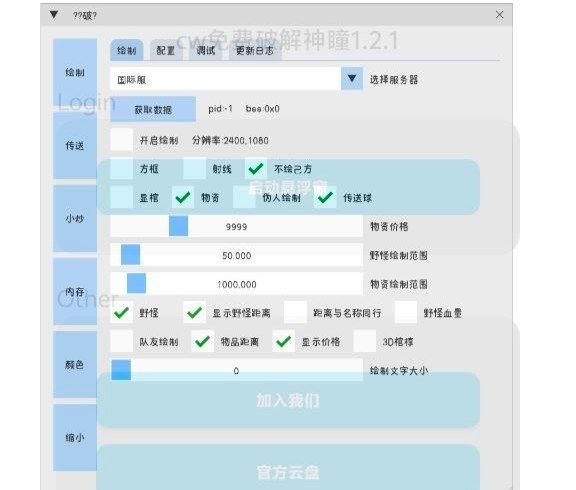Enable the 开启绘制 checkbox
The image size is (576, 490).
(122, 140)
